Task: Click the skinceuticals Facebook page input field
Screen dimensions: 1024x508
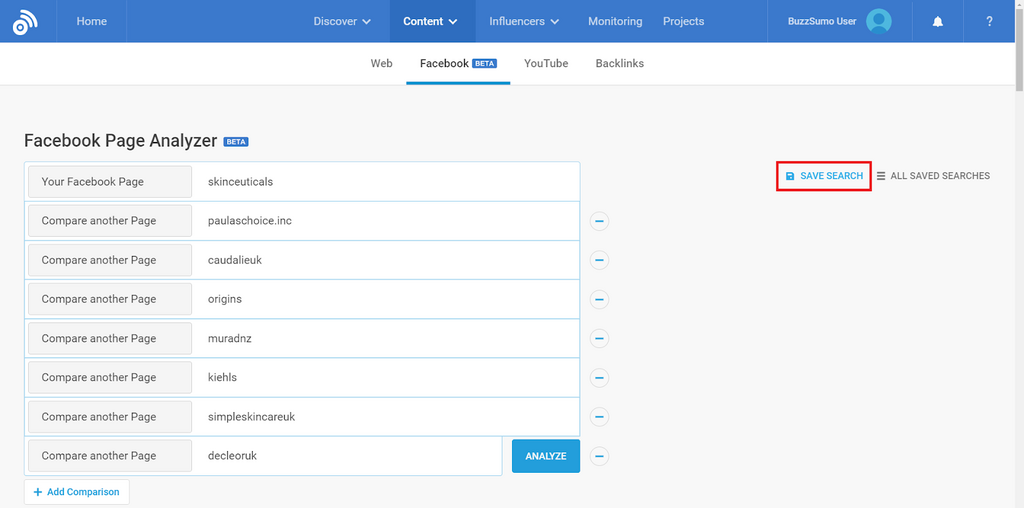Action: 385,182
